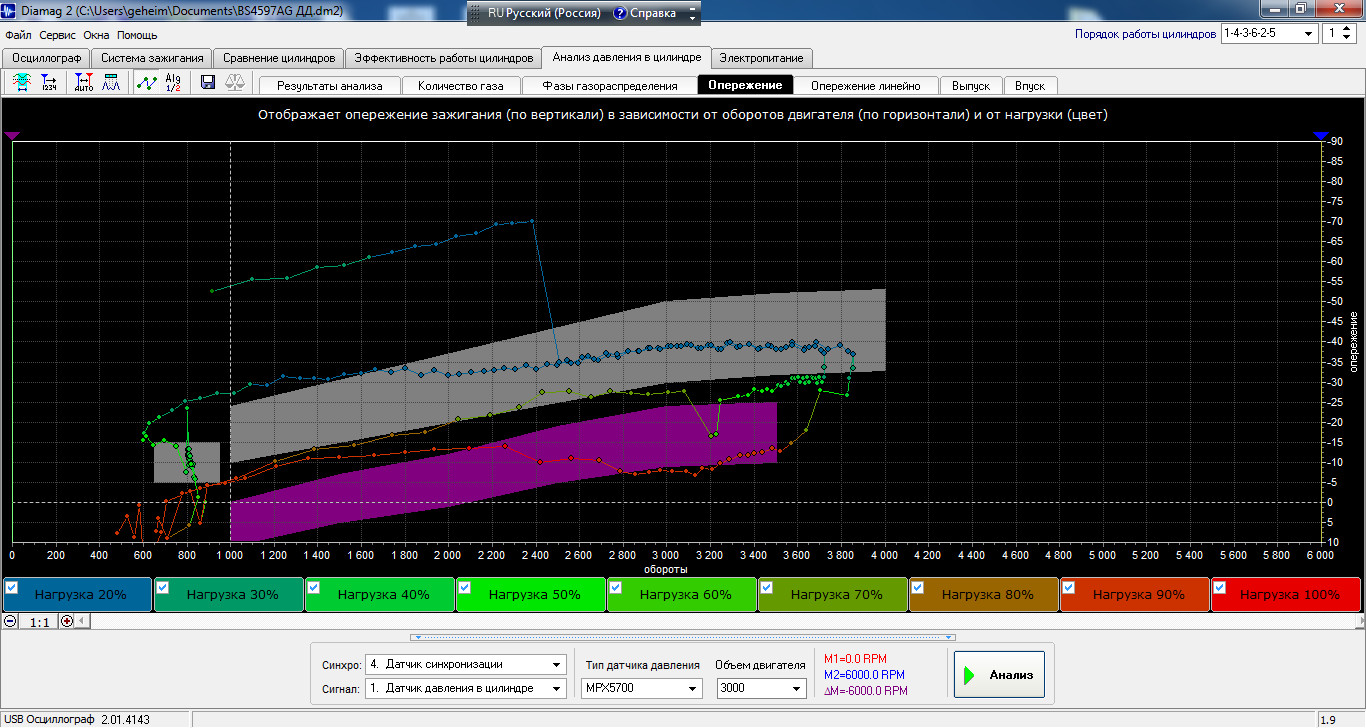The height and width of the screenshot is (728, 1366).
Task: Click the M2=6000.0 RPM marker readout
Action: [x=864, y=675]
